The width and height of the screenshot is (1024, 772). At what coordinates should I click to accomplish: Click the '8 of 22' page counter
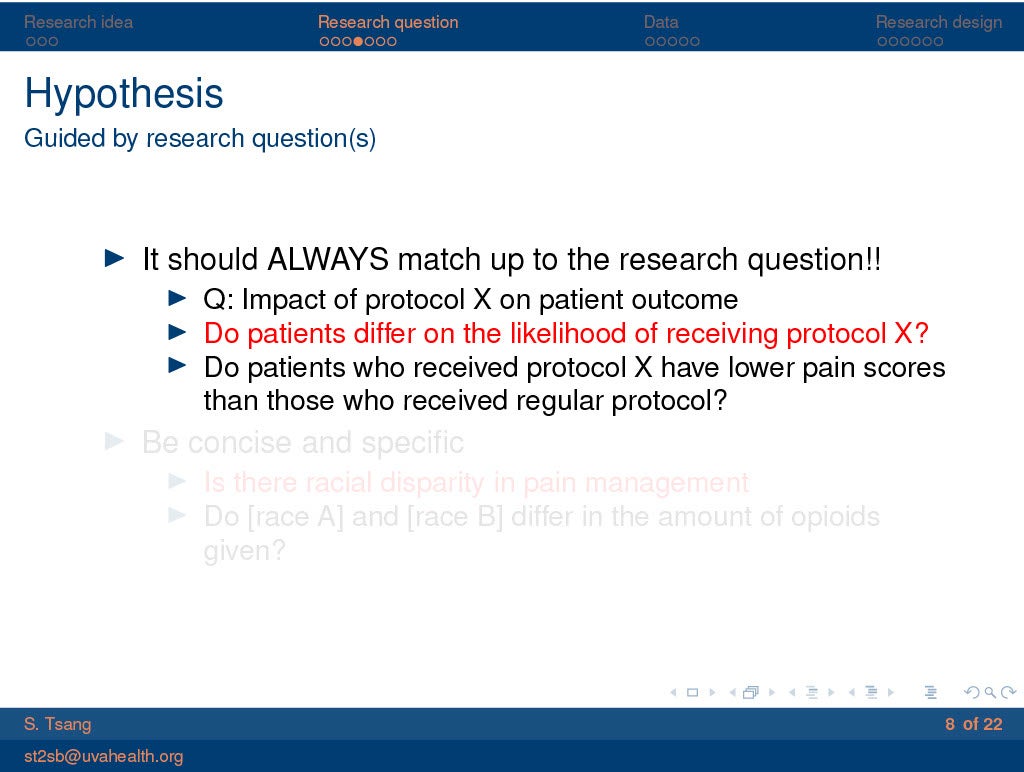[973, 724]
